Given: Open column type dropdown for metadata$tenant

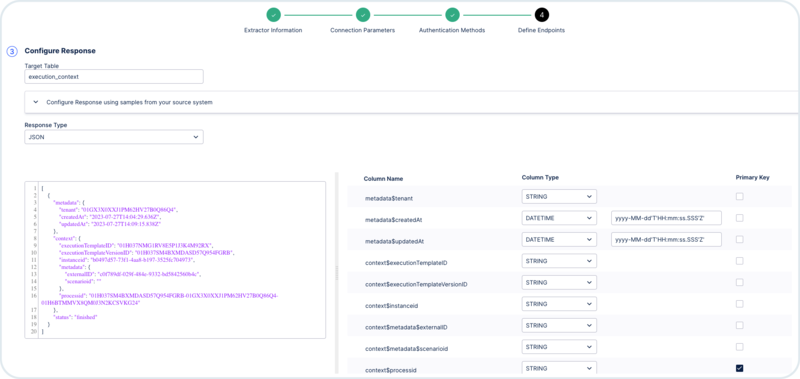Looking at the screenshot, I should [x=559, y=196].
